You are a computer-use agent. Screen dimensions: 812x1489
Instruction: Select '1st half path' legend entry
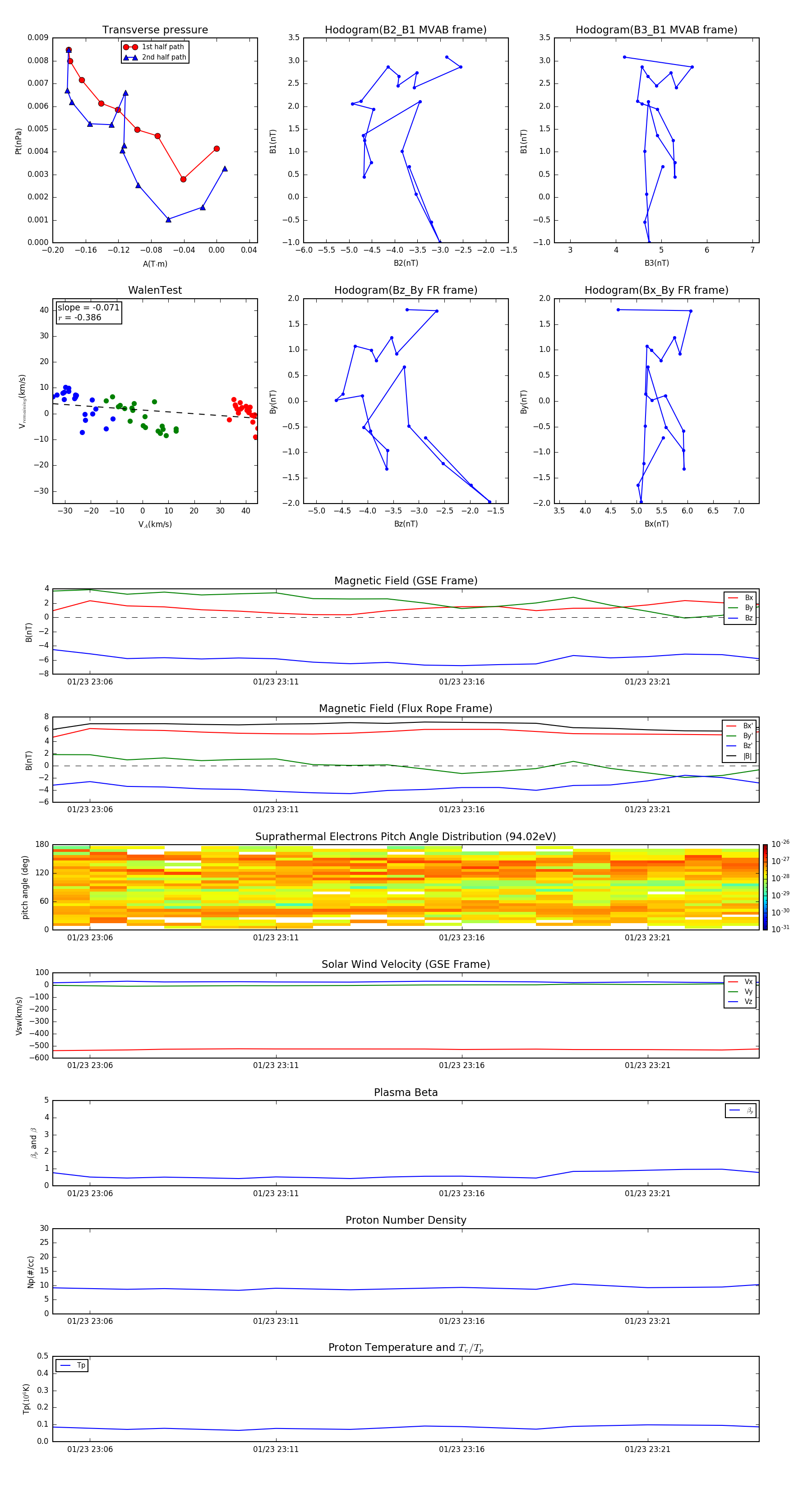[x=154, y=47]
